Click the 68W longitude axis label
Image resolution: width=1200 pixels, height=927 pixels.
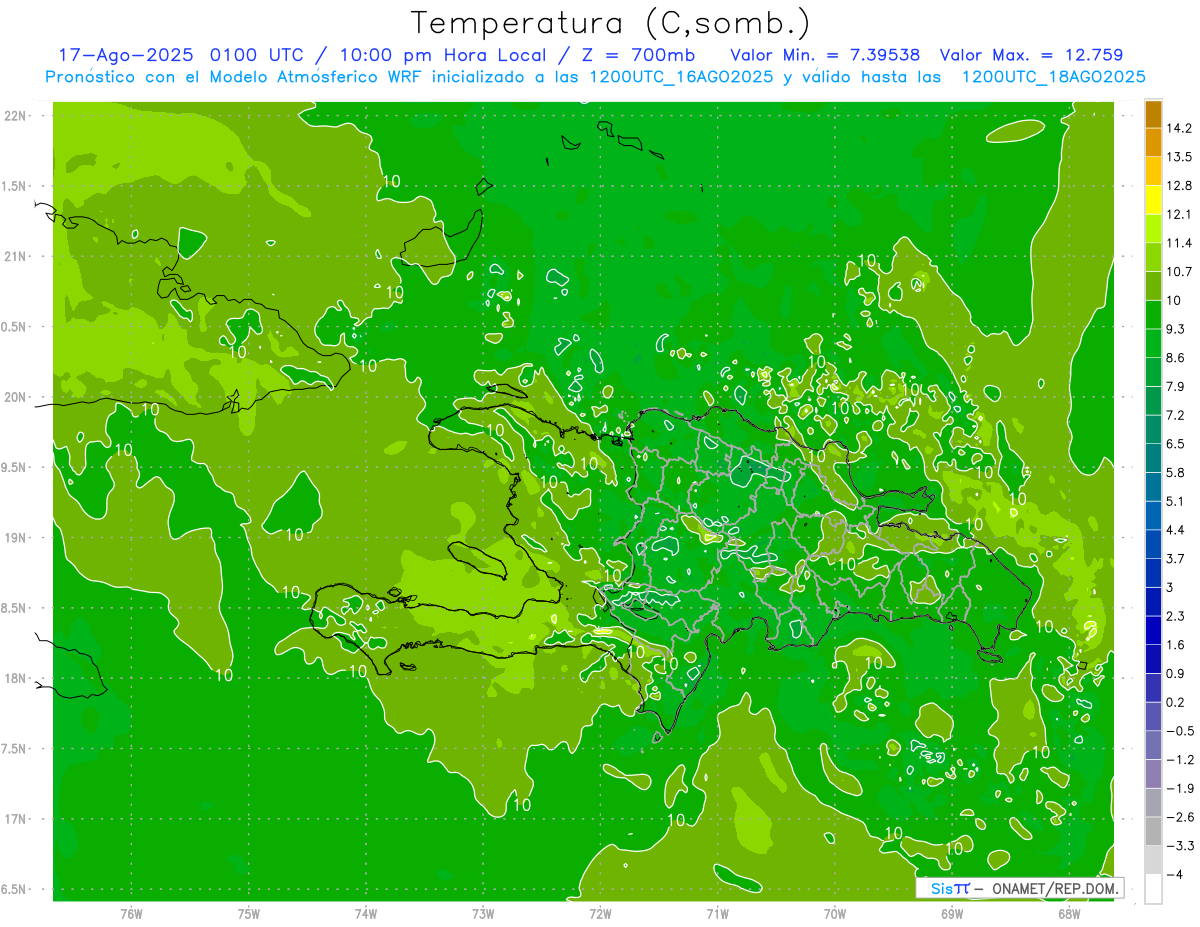(1068, 913)
